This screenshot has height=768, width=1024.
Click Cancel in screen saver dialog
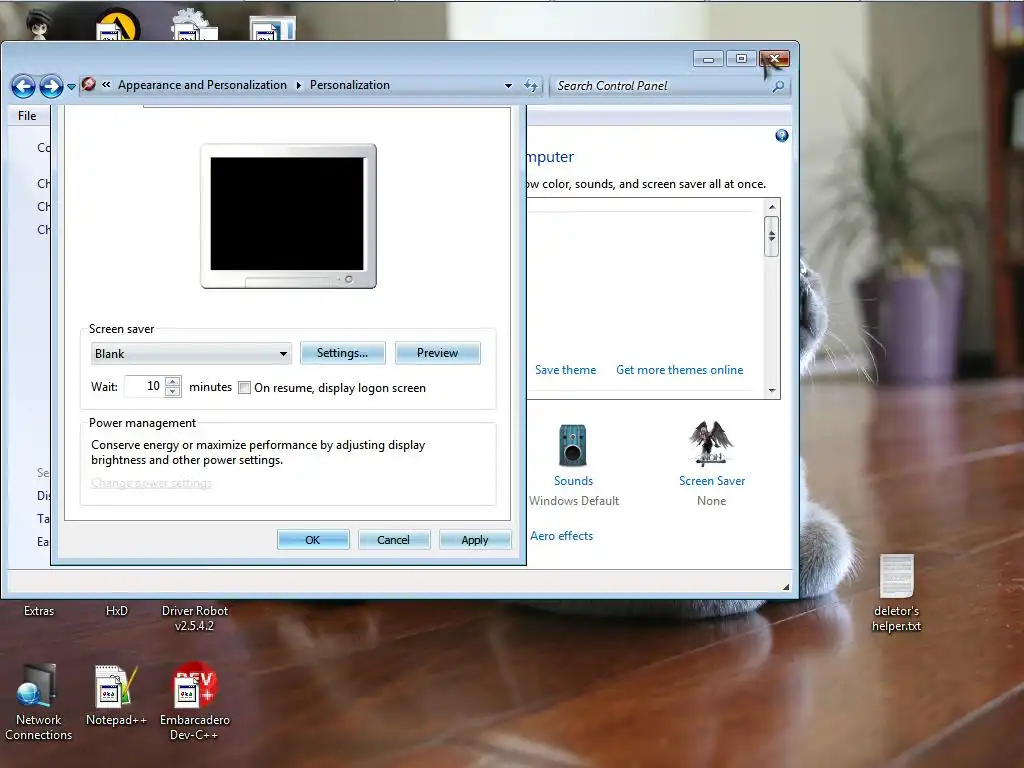pyautogui.click(x=394, y=540)
